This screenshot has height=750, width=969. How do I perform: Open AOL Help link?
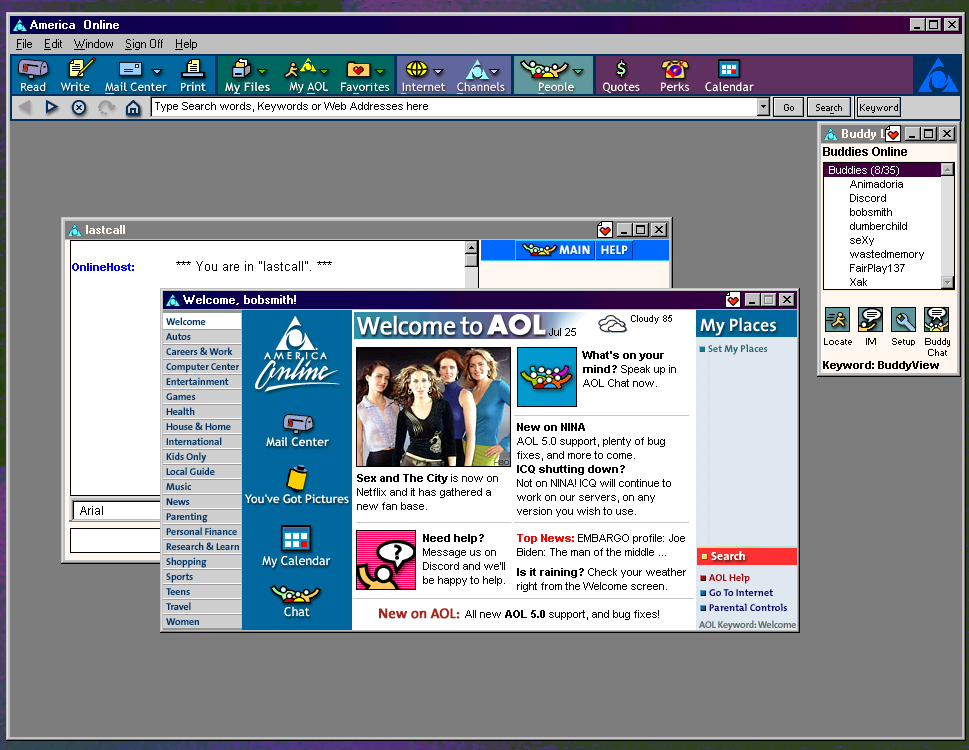[x=729, y=578]
